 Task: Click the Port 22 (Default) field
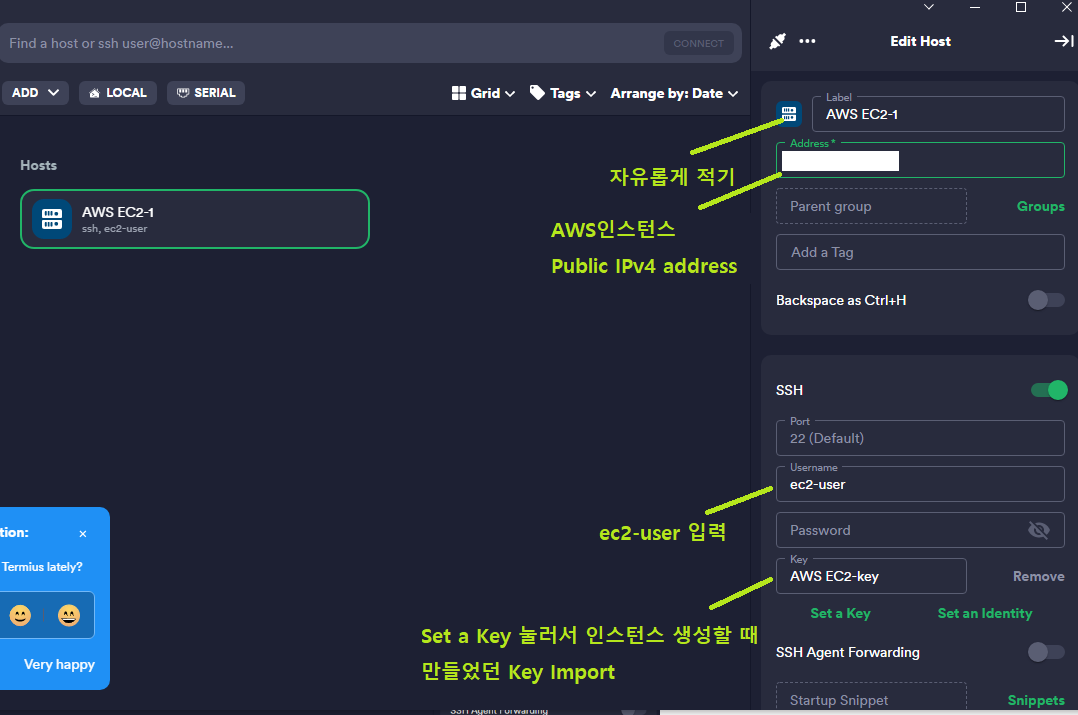coord(920,438)
